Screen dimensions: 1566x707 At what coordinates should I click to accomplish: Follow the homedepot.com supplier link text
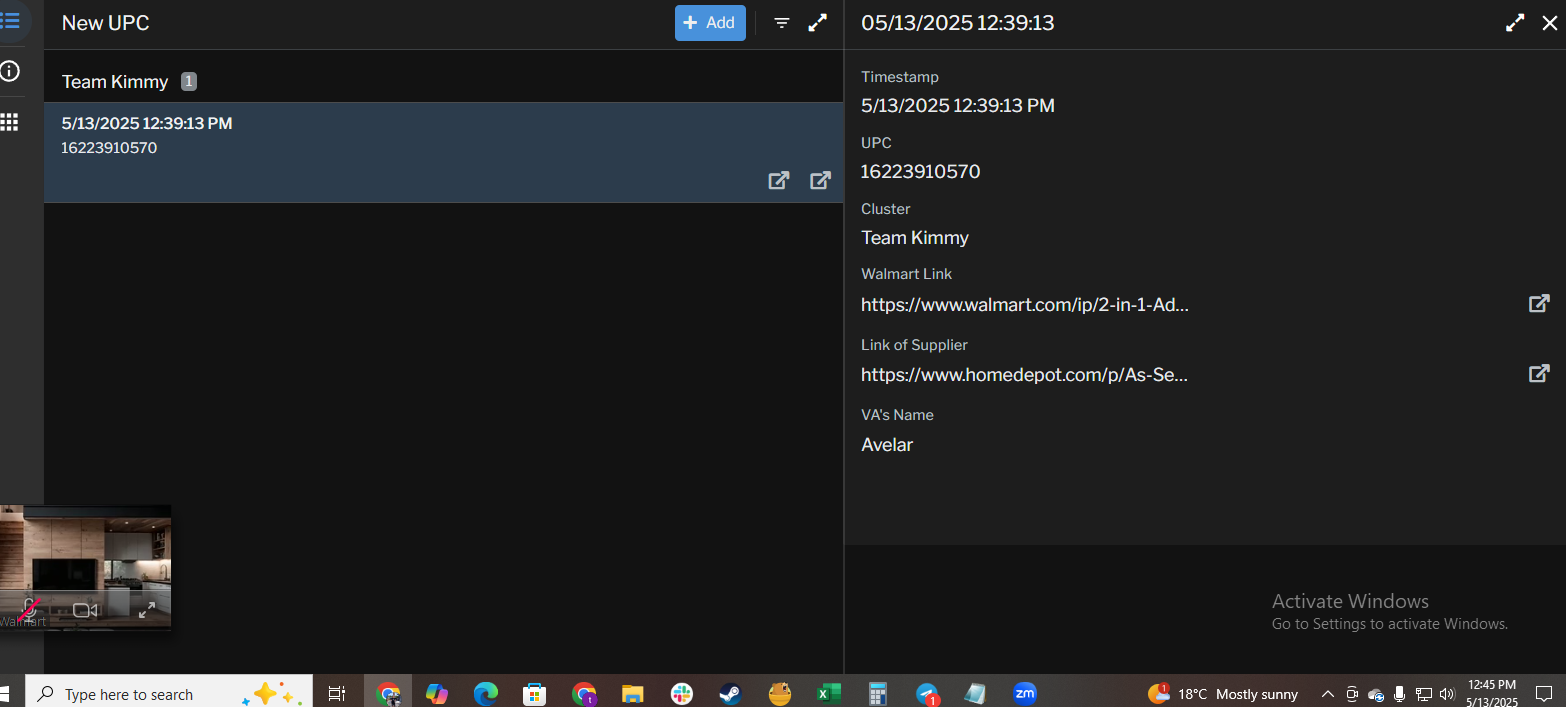(x=1025, y=375)
